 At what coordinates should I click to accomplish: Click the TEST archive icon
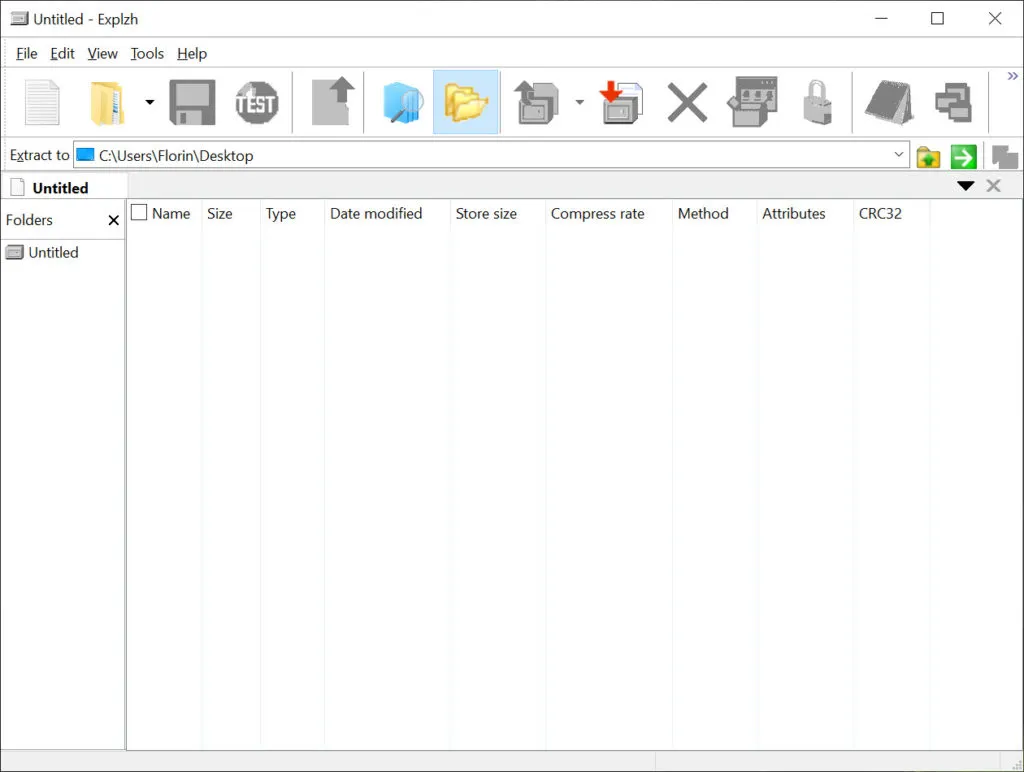tap(257, 102)
